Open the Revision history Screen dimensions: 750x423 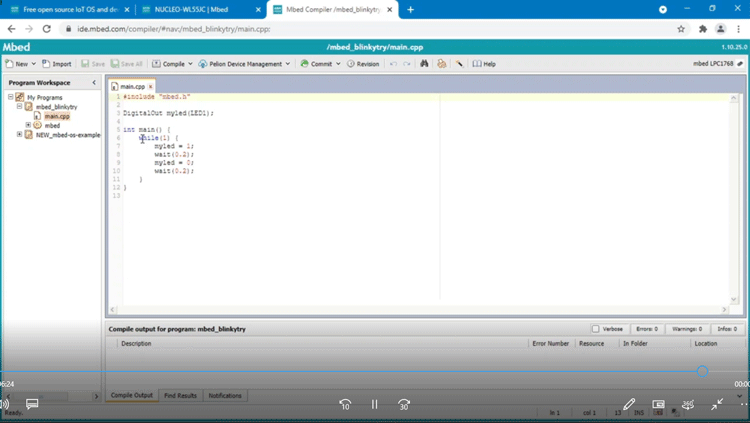(x=363, y=64)
